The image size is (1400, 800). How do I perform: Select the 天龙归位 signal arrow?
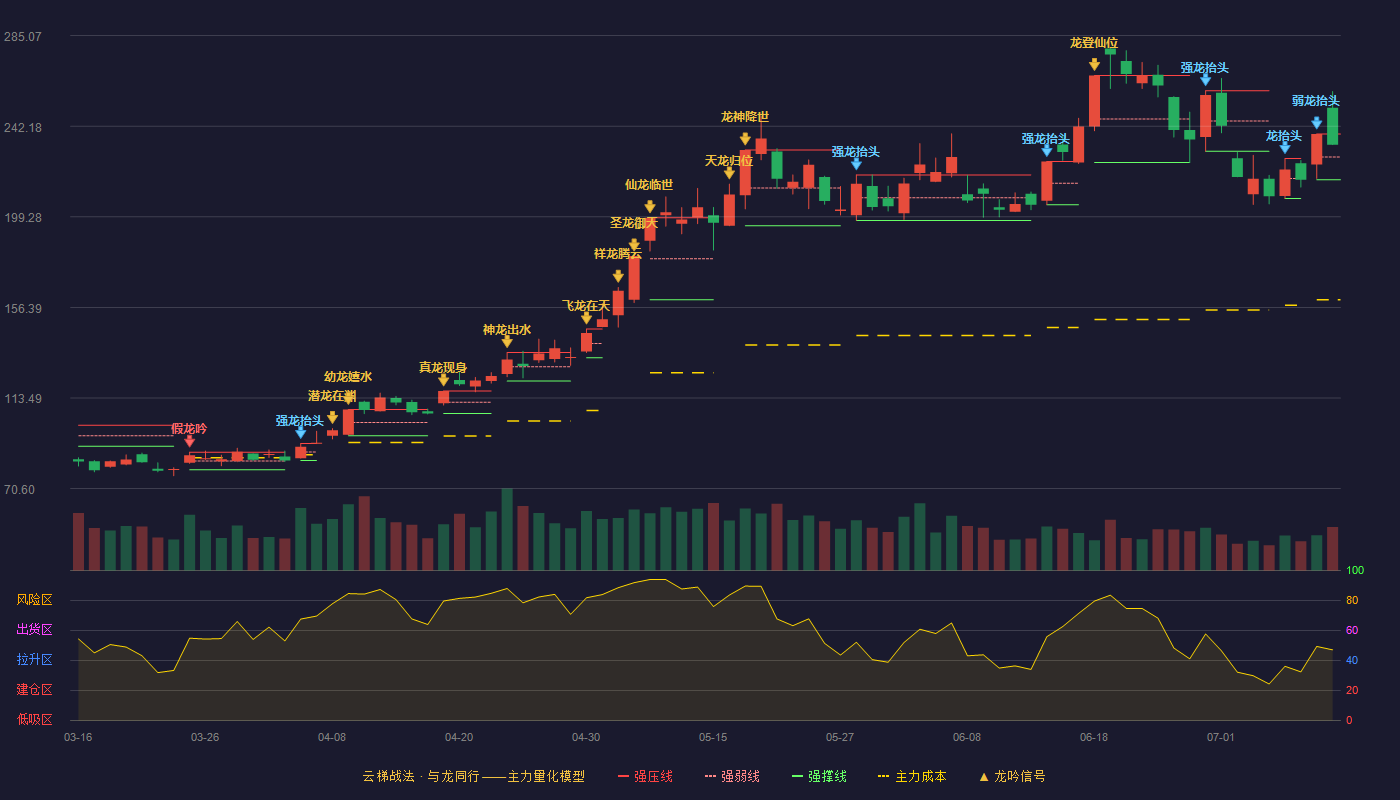pyautogui.click(x=729, y=173)
